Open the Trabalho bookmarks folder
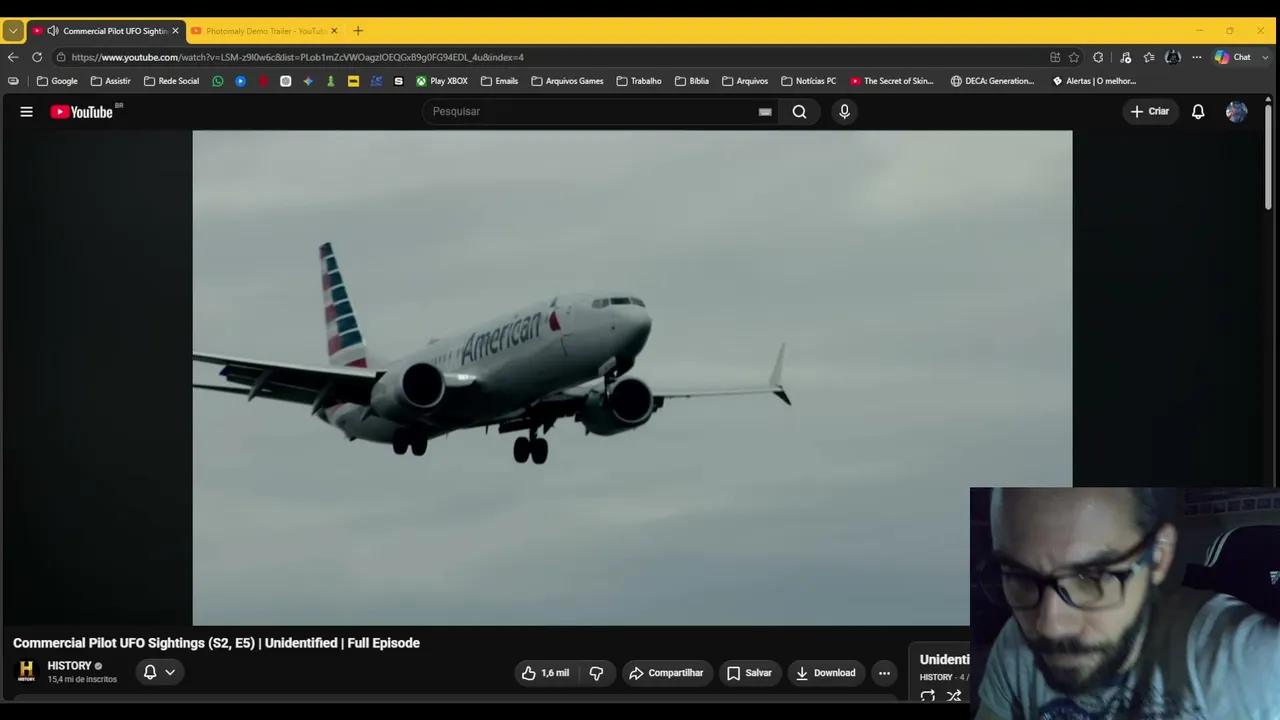This screenshot has height=720, width=1280. [639, 81]
